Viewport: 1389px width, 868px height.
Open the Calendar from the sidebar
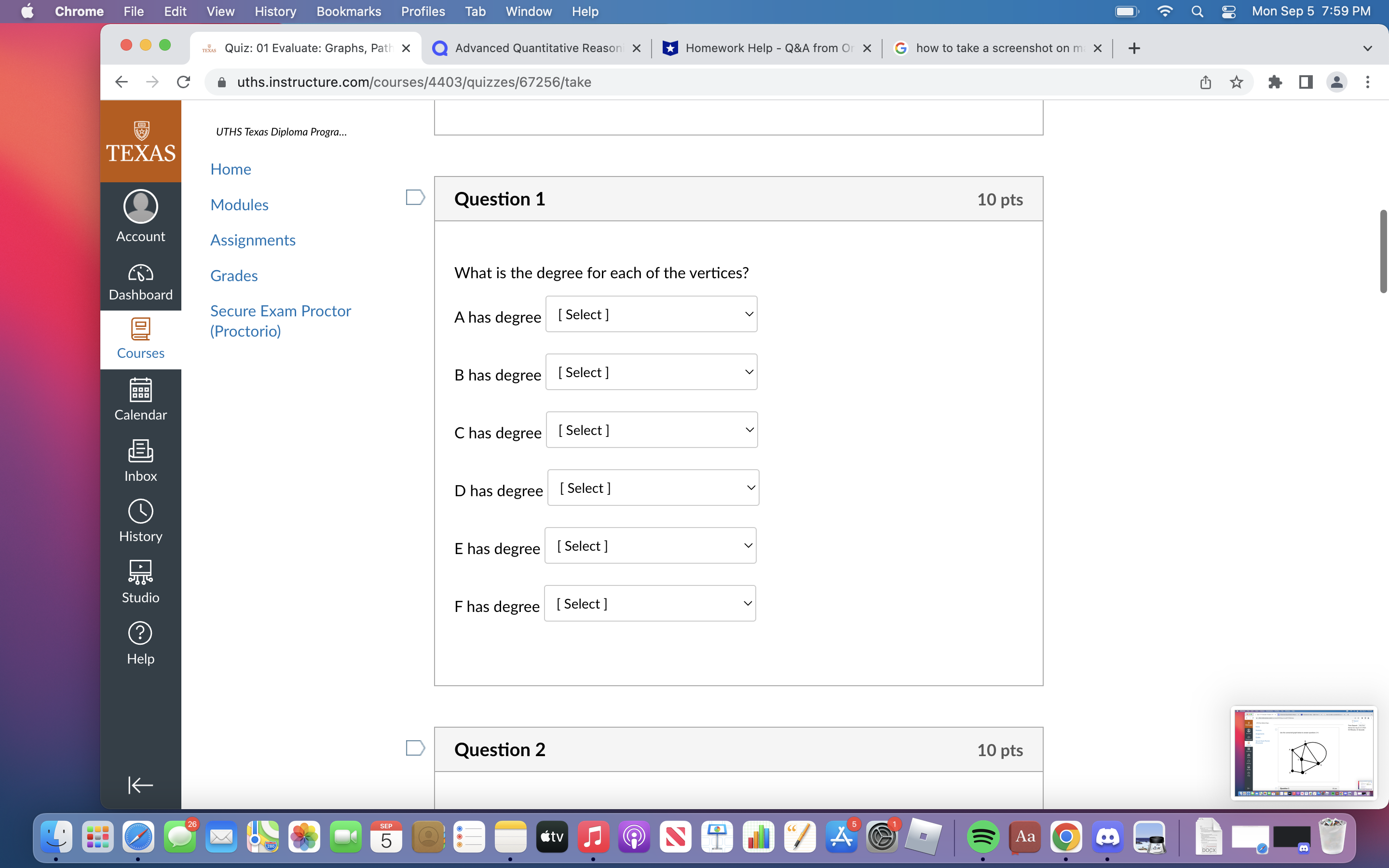click(140, 399)
